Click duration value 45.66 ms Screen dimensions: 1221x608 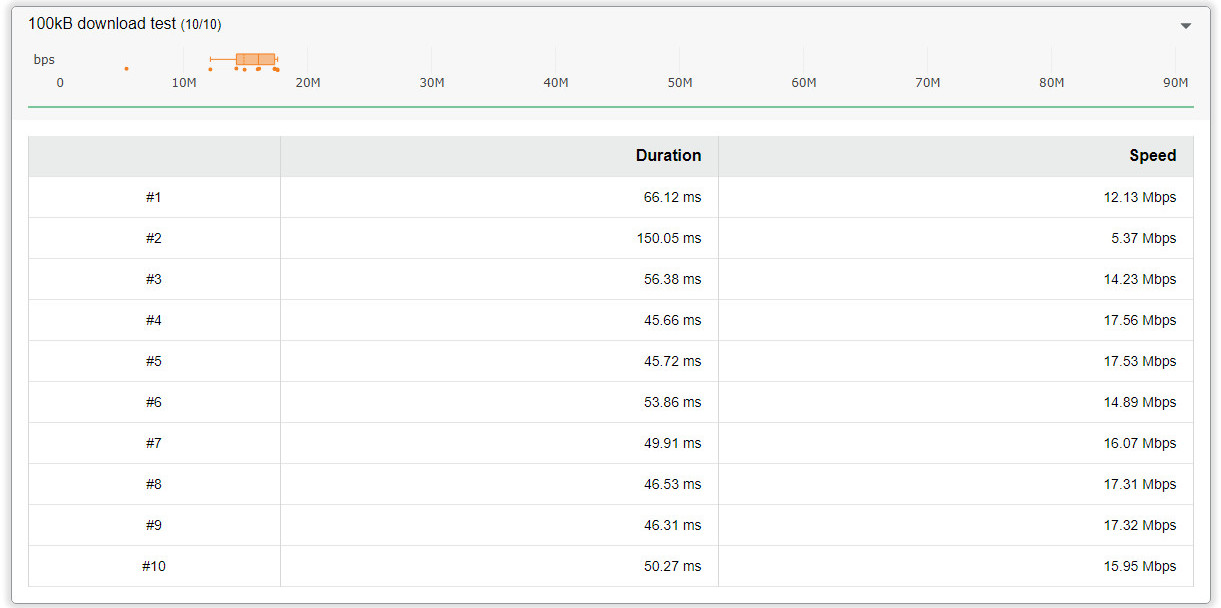click(672, 320)
